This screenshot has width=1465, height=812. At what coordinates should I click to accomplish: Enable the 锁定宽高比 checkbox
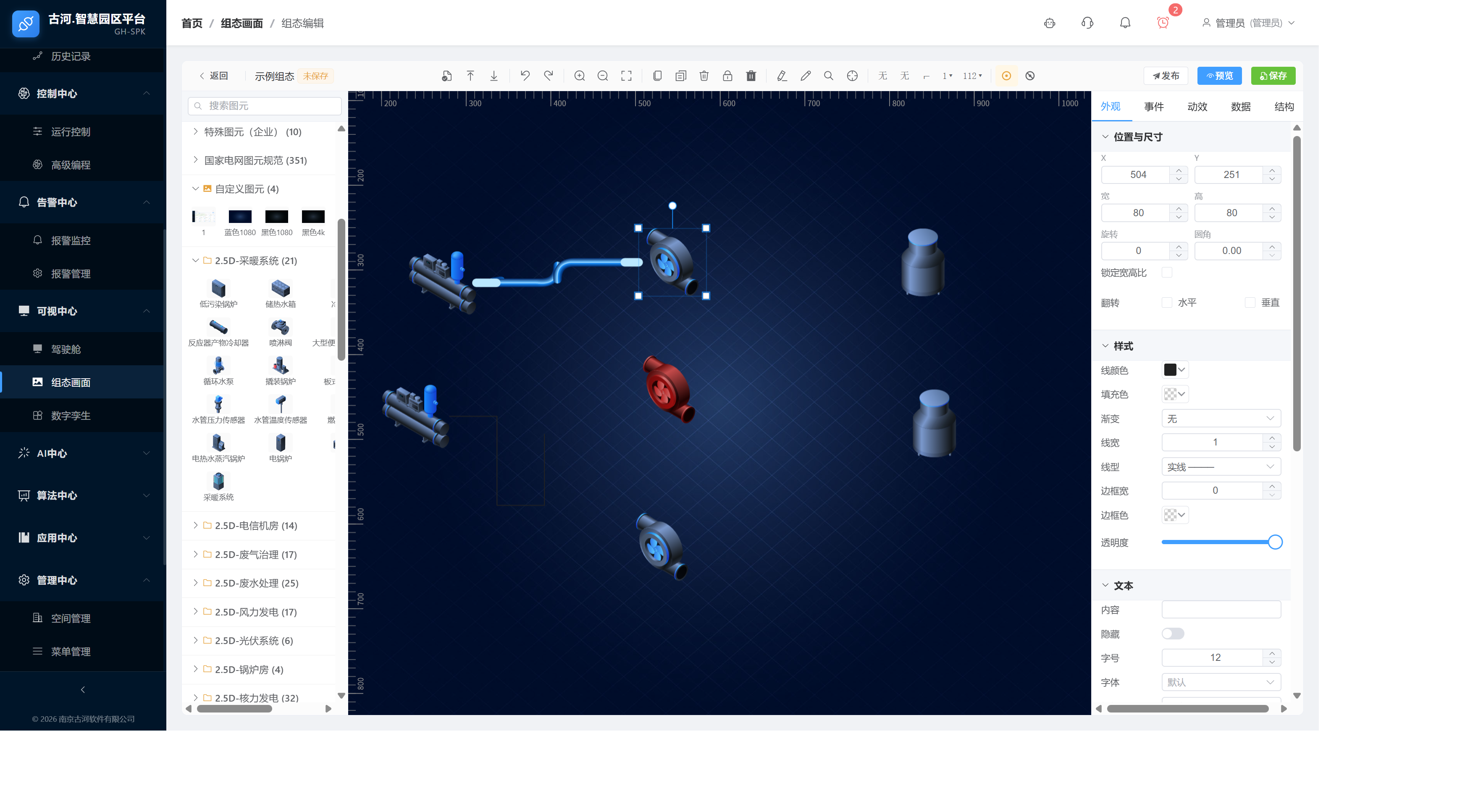[x=1166, y=272]
